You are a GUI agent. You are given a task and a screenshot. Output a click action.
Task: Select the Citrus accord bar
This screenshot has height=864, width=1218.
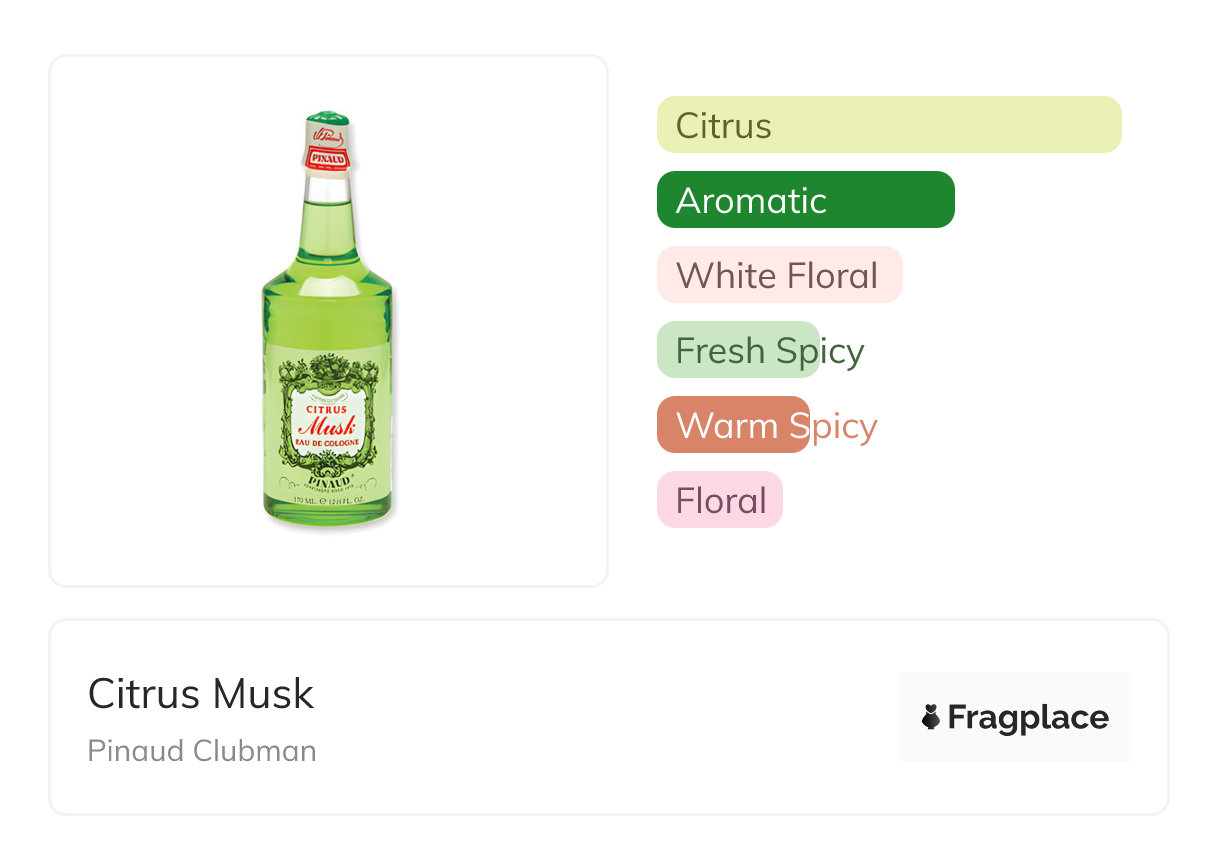point(888,125)
